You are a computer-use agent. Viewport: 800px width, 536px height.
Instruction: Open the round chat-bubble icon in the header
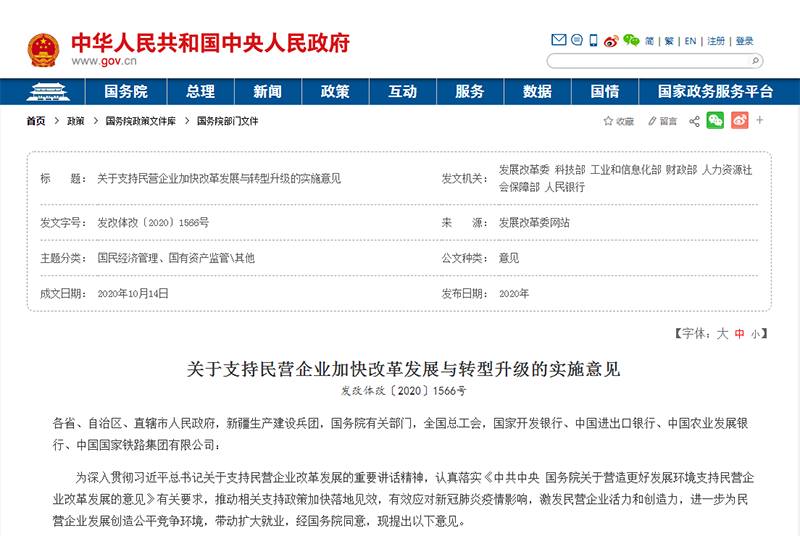coord(577,40)
